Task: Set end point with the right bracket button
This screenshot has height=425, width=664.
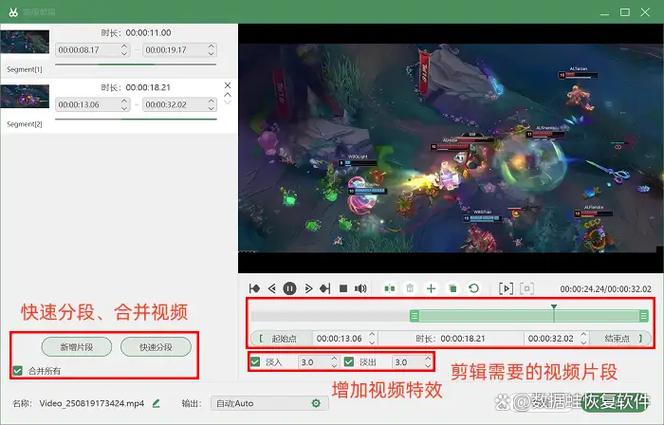Action: tap(620, 338)
